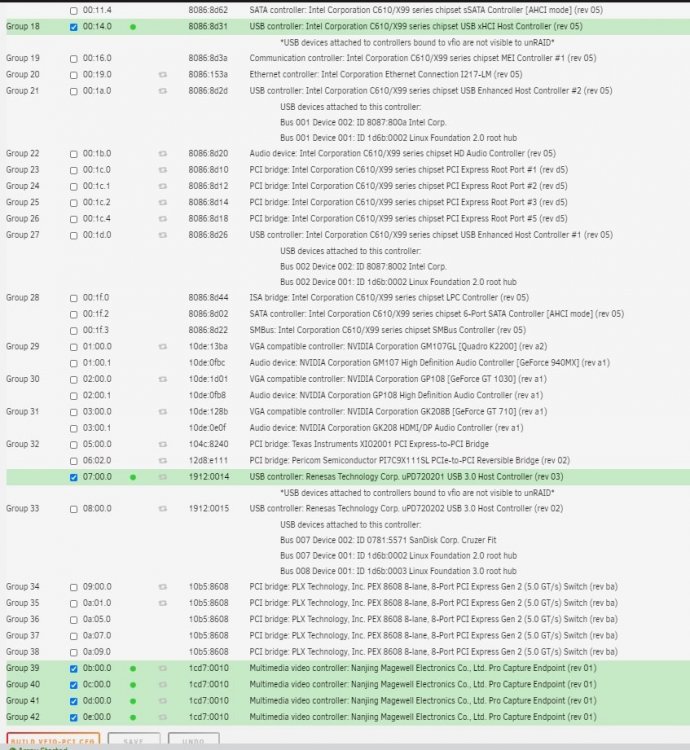Click the reset icon in the Group 24 row
690x750 pixels.
[163, 186]
